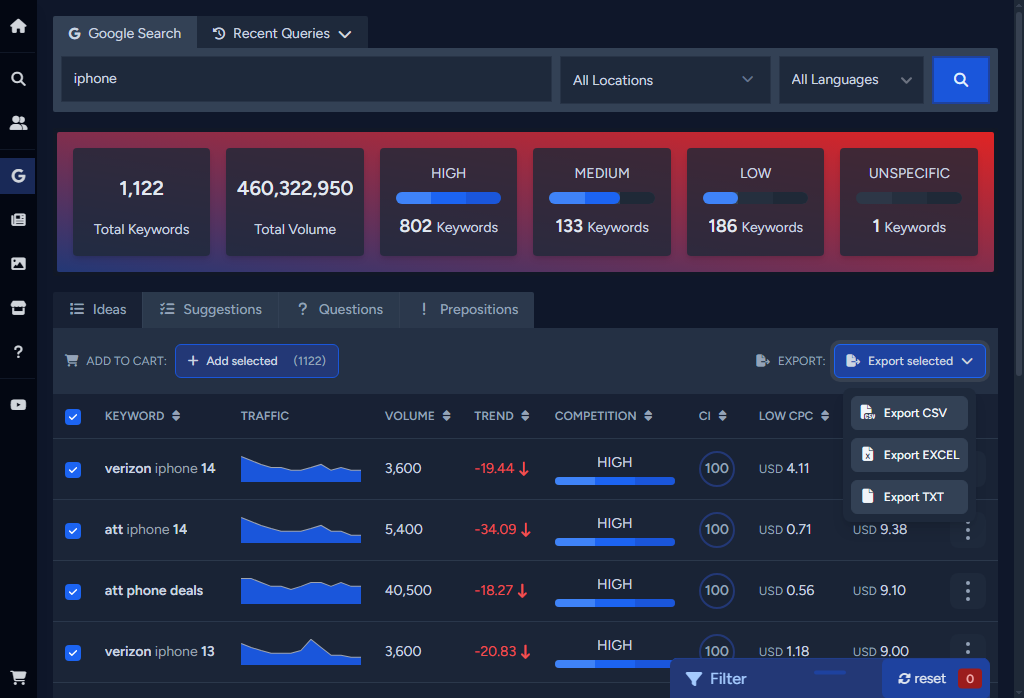Uncheck the att phone deals row
The height and width of the screenshot is (698, 1024).
pos(73,592)
